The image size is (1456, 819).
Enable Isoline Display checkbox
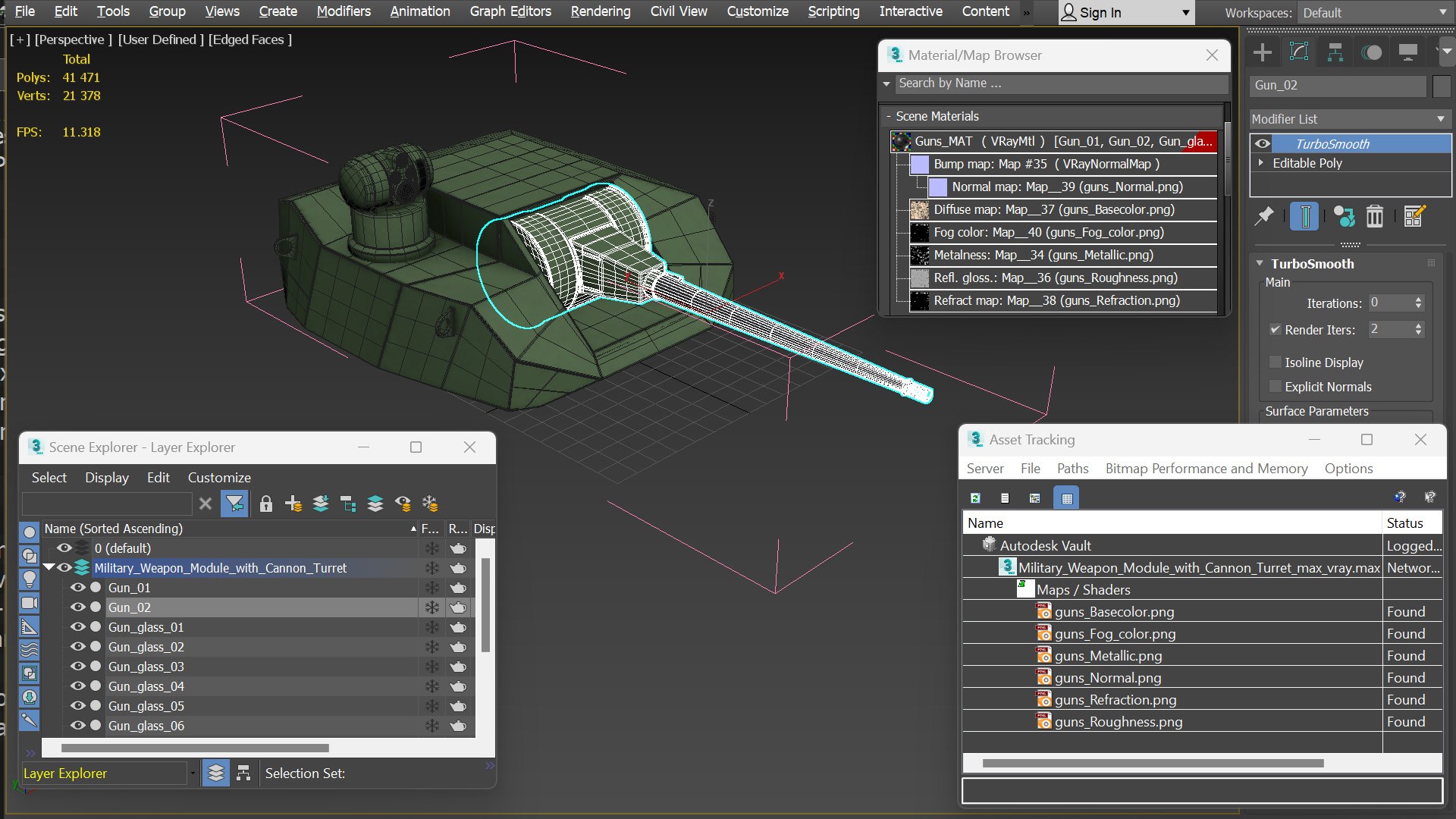pos(1276,362)
